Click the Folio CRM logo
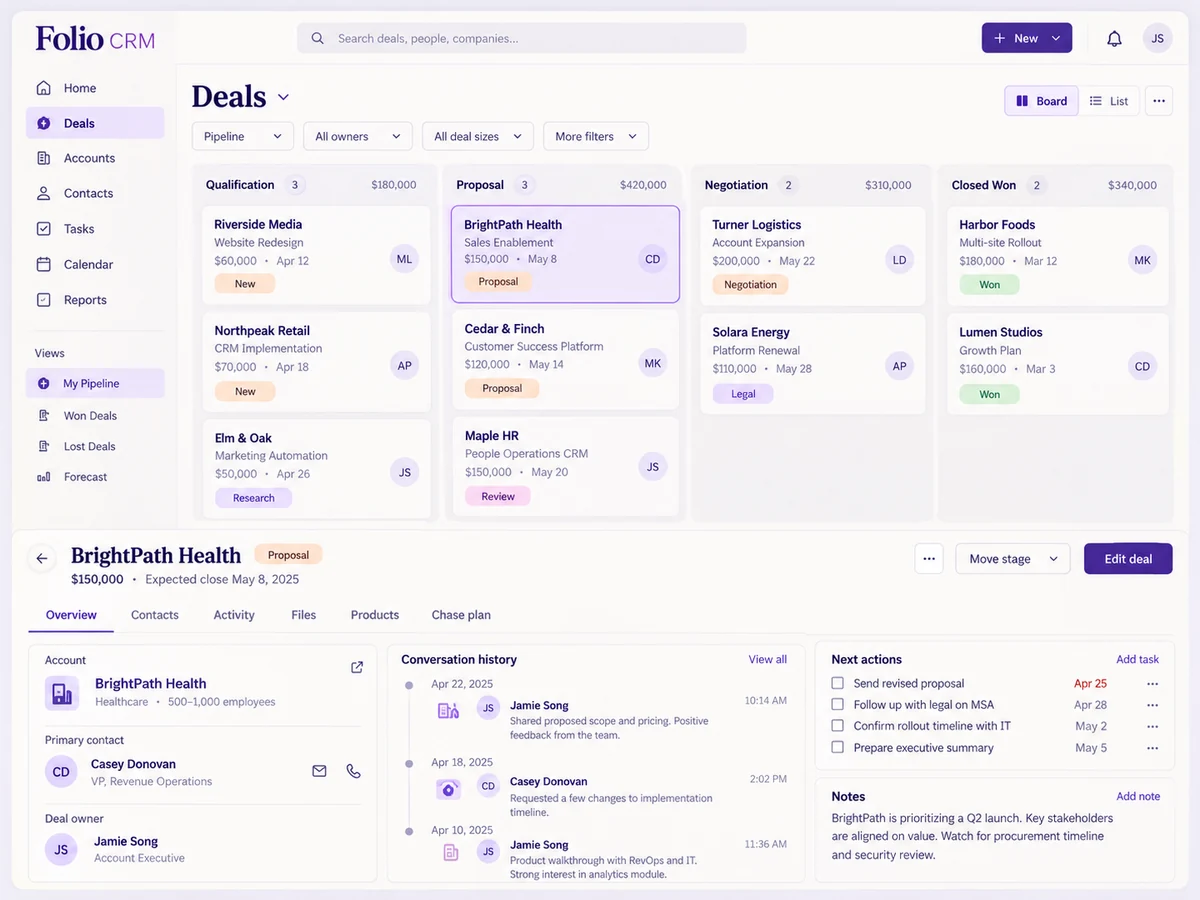Viewport: 1200px width, 900px height. pos(95,39)
